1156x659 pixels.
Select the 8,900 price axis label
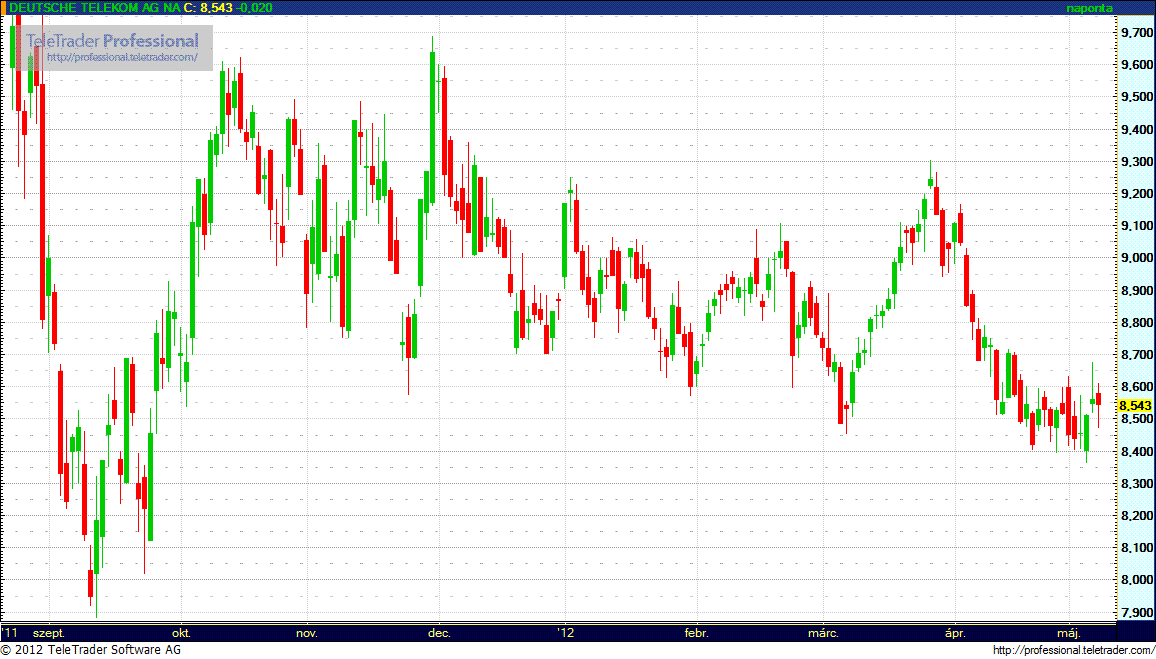click(1136, 290)
